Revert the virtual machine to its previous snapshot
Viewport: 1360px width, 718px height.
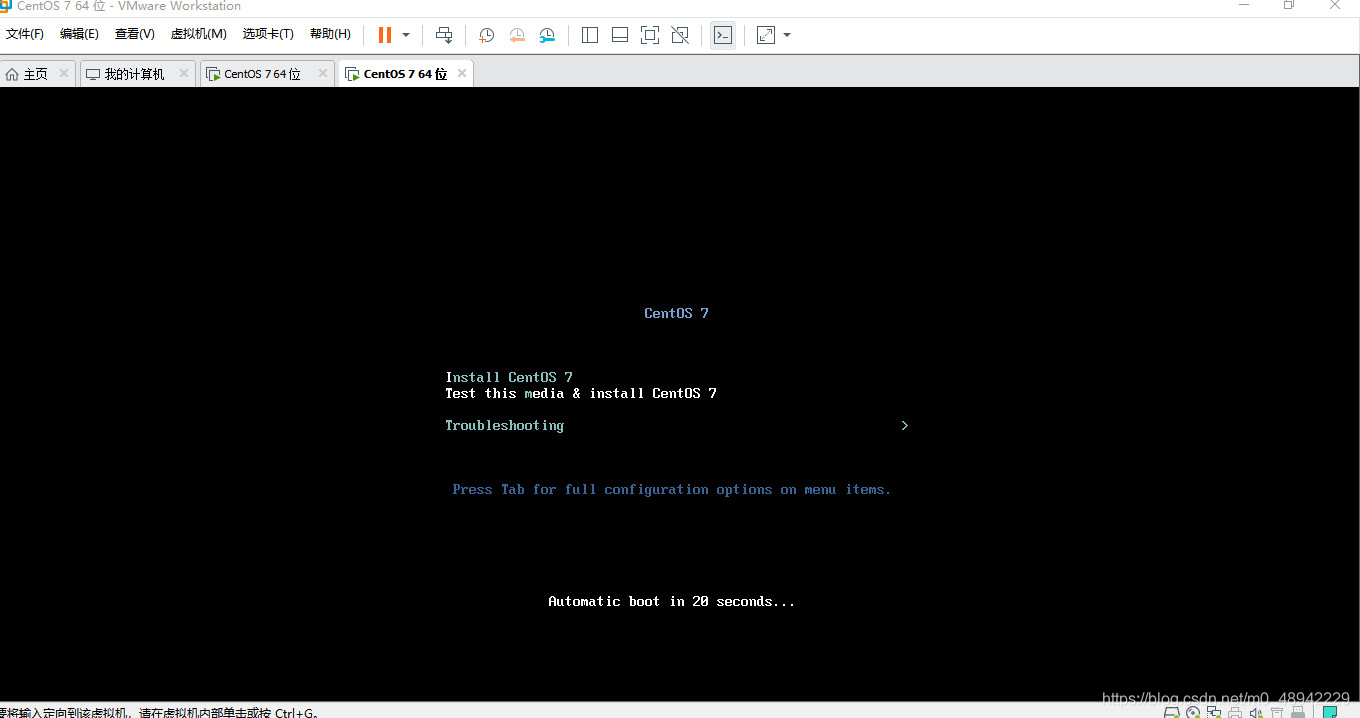click(x=517, y=35)
